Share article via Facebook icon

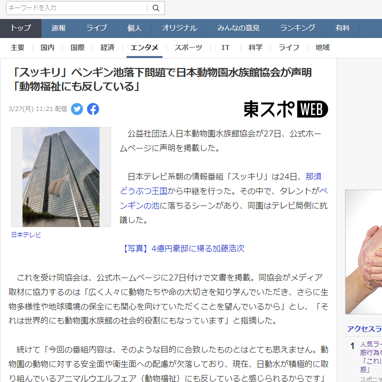pos(93,109)
